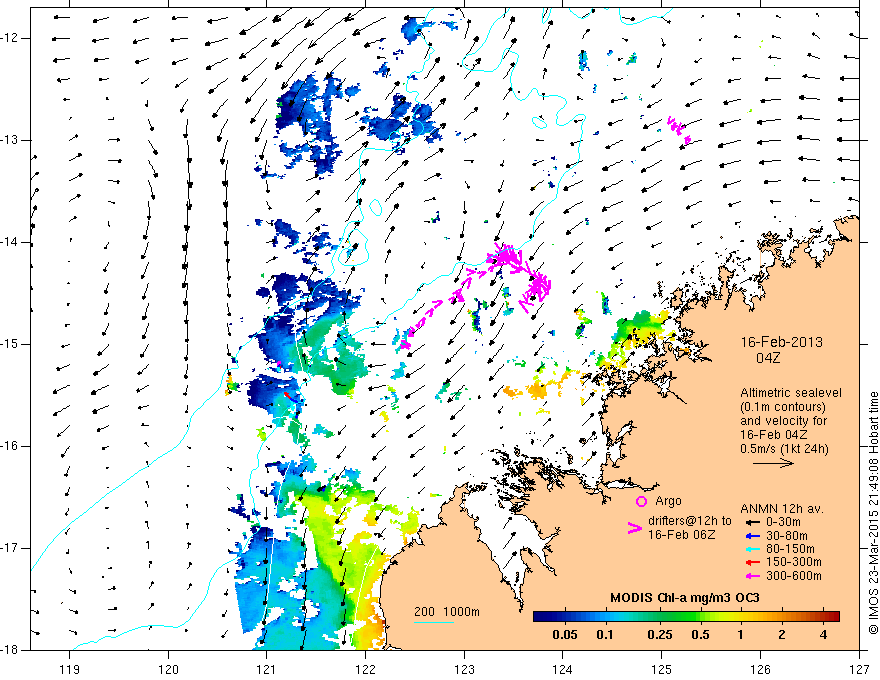Click the '0.25' colorbar tick label
The height and width of the screenshot is (680, 880).
click(659, 635)
